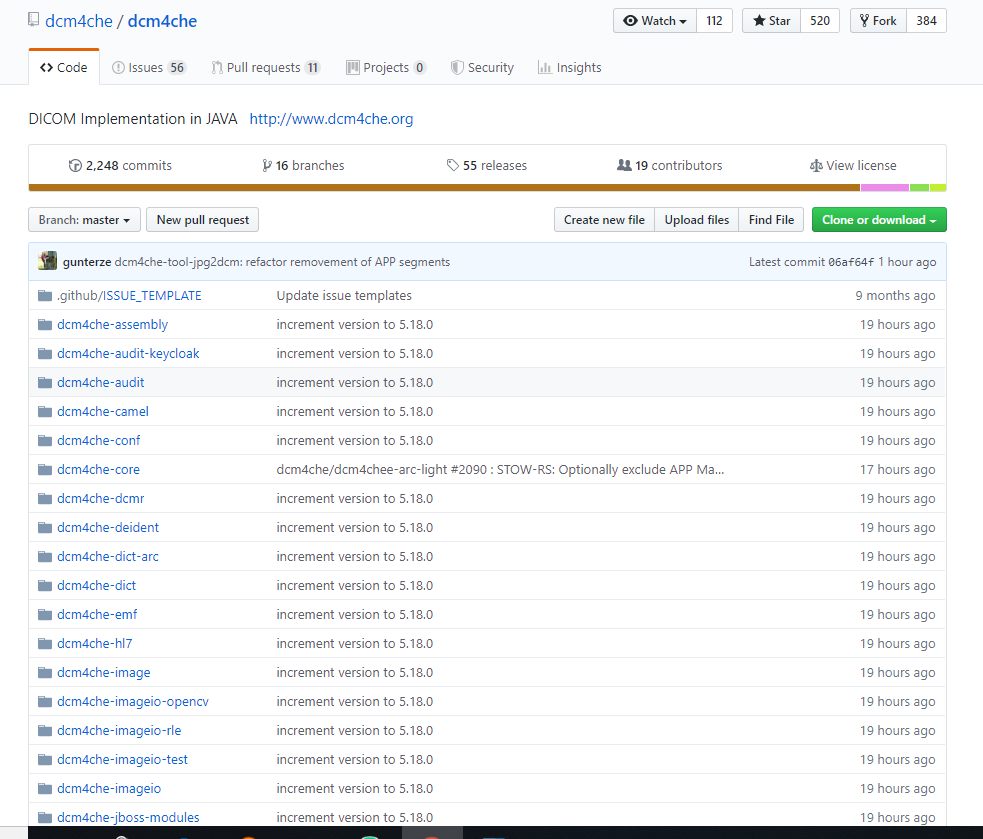983x839 pixels.
Task: Open latest commit hash 06af64f
Action: tap(851, 262)
